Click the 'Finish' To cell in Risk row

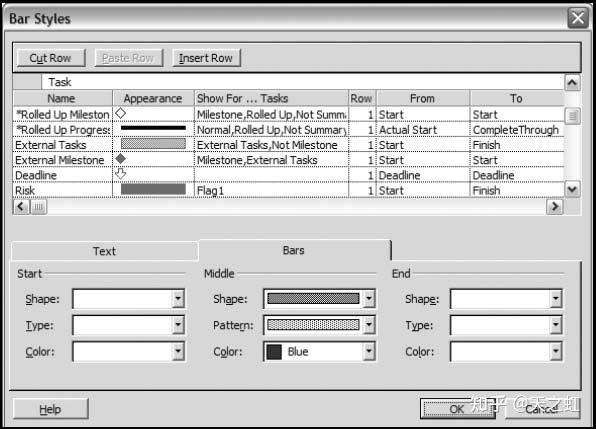click(x=517, y=190)
